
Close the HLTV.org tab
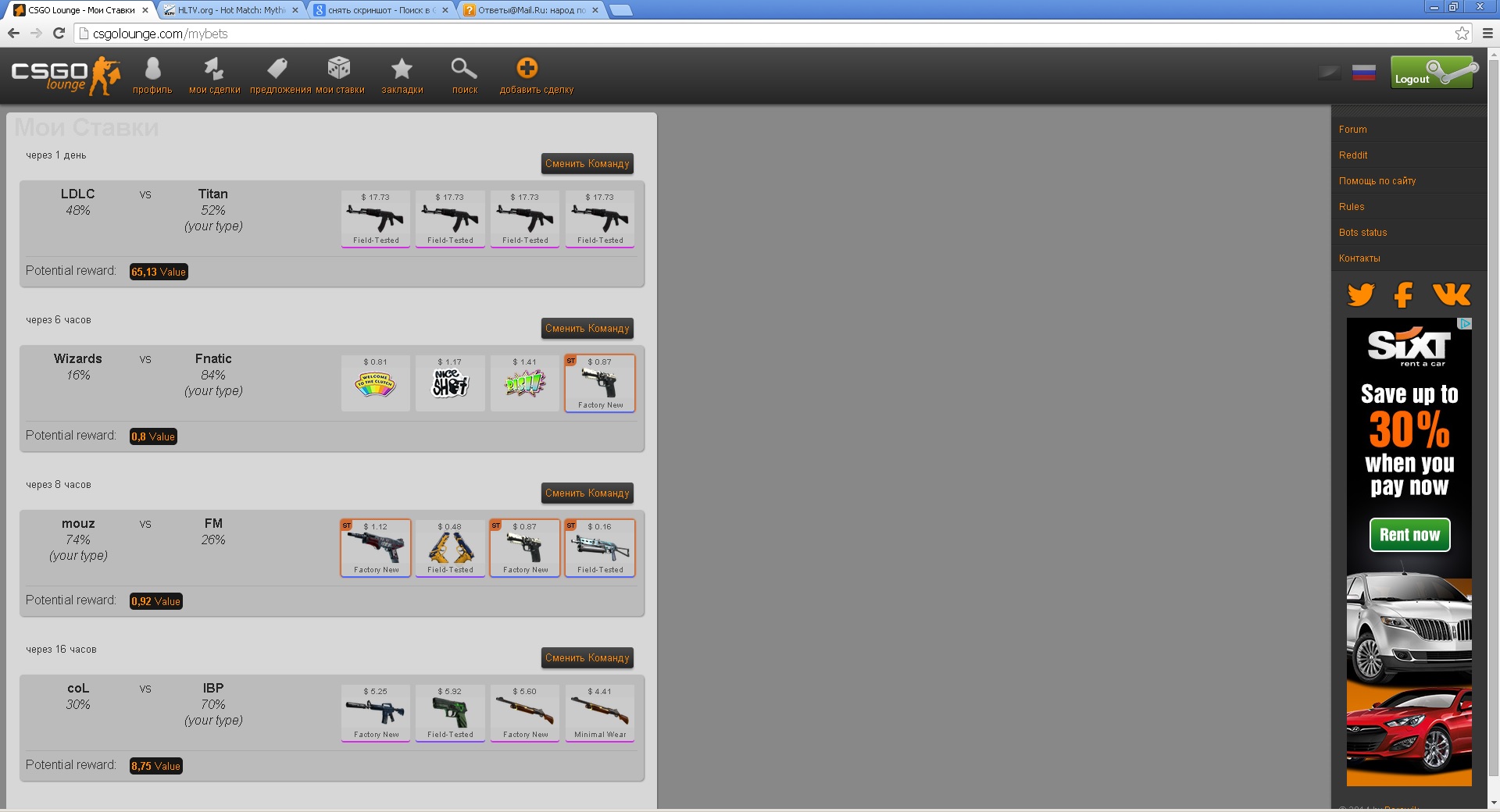tap(295, 10)
